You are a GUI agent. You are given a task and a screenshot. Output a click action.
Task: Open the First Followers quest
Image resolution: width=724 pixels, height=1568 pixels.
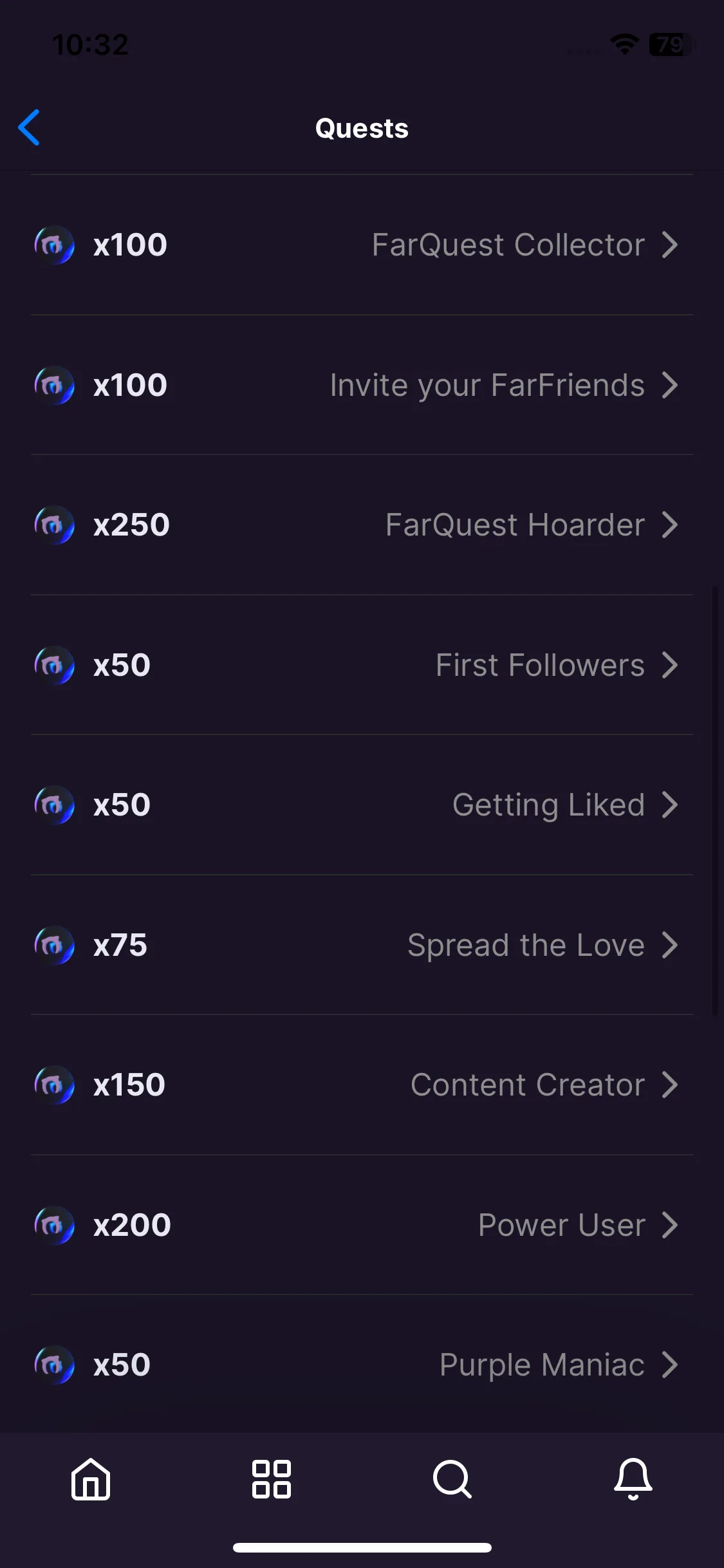pos(362,665)
